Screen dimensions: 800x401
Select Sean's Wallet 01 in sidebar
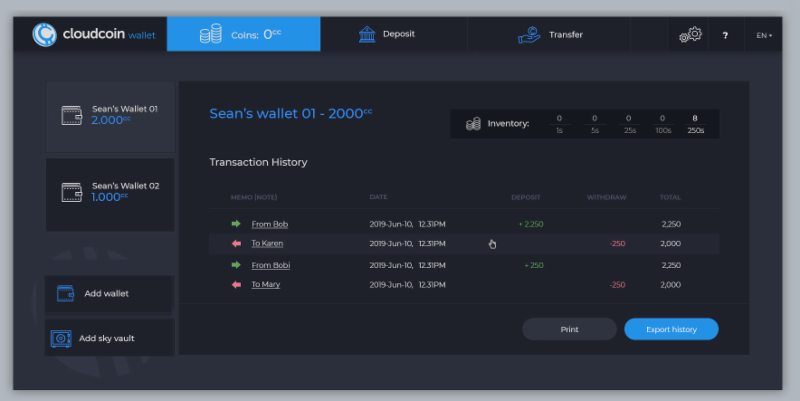[x=110, y=117]
